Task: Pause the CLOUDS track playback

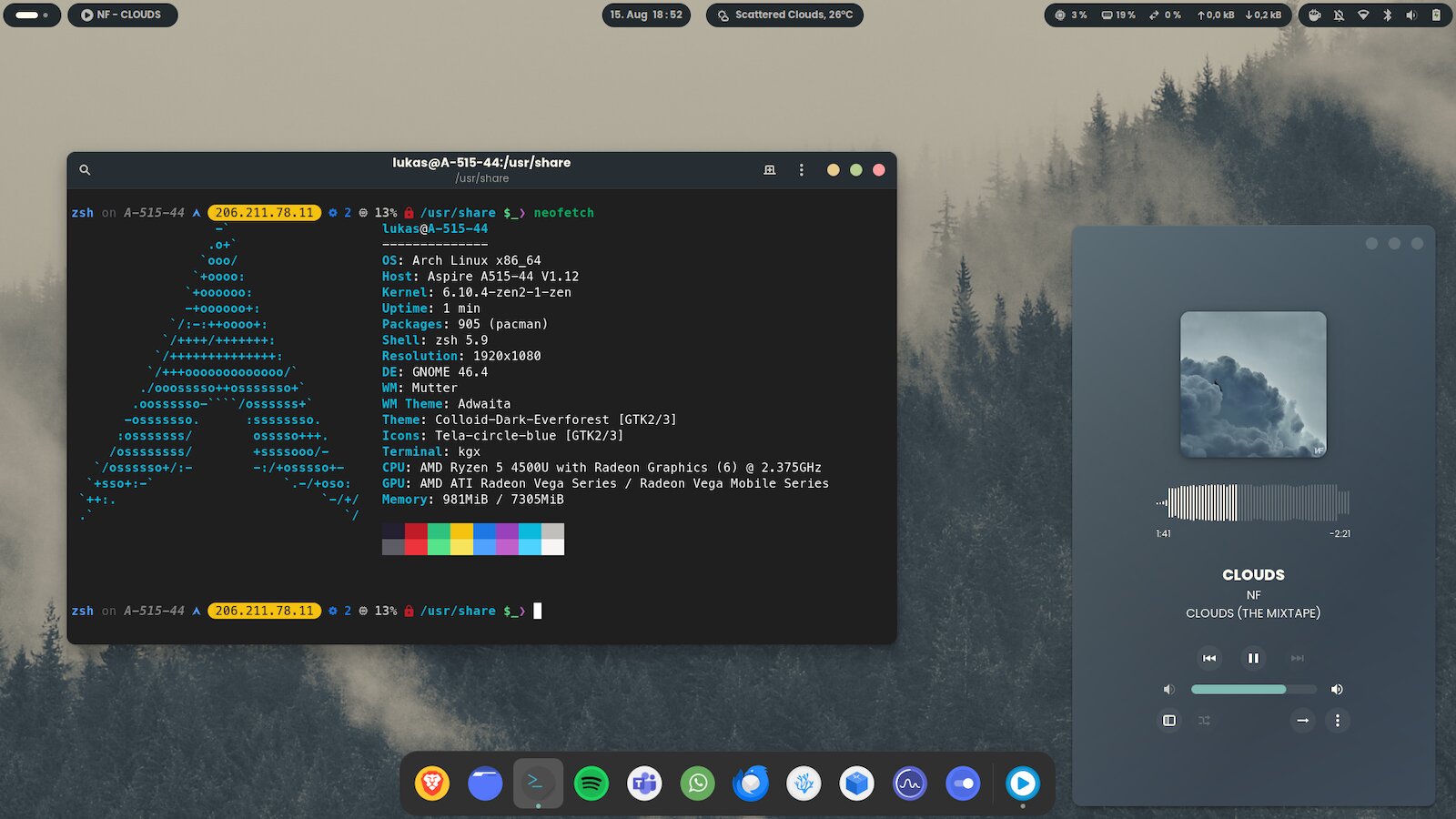Action: tap(1253, 658)
